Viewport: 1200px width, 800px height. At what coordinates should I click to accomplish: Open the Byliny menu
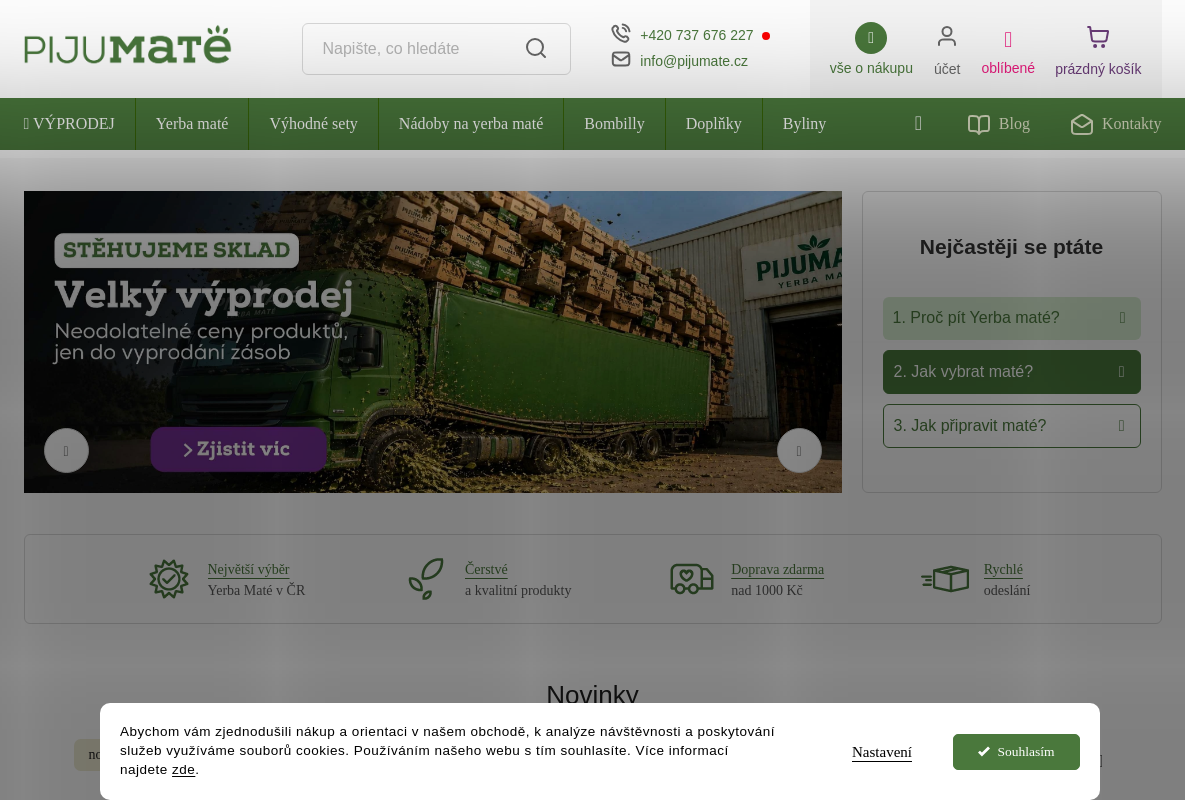(804, 124)
